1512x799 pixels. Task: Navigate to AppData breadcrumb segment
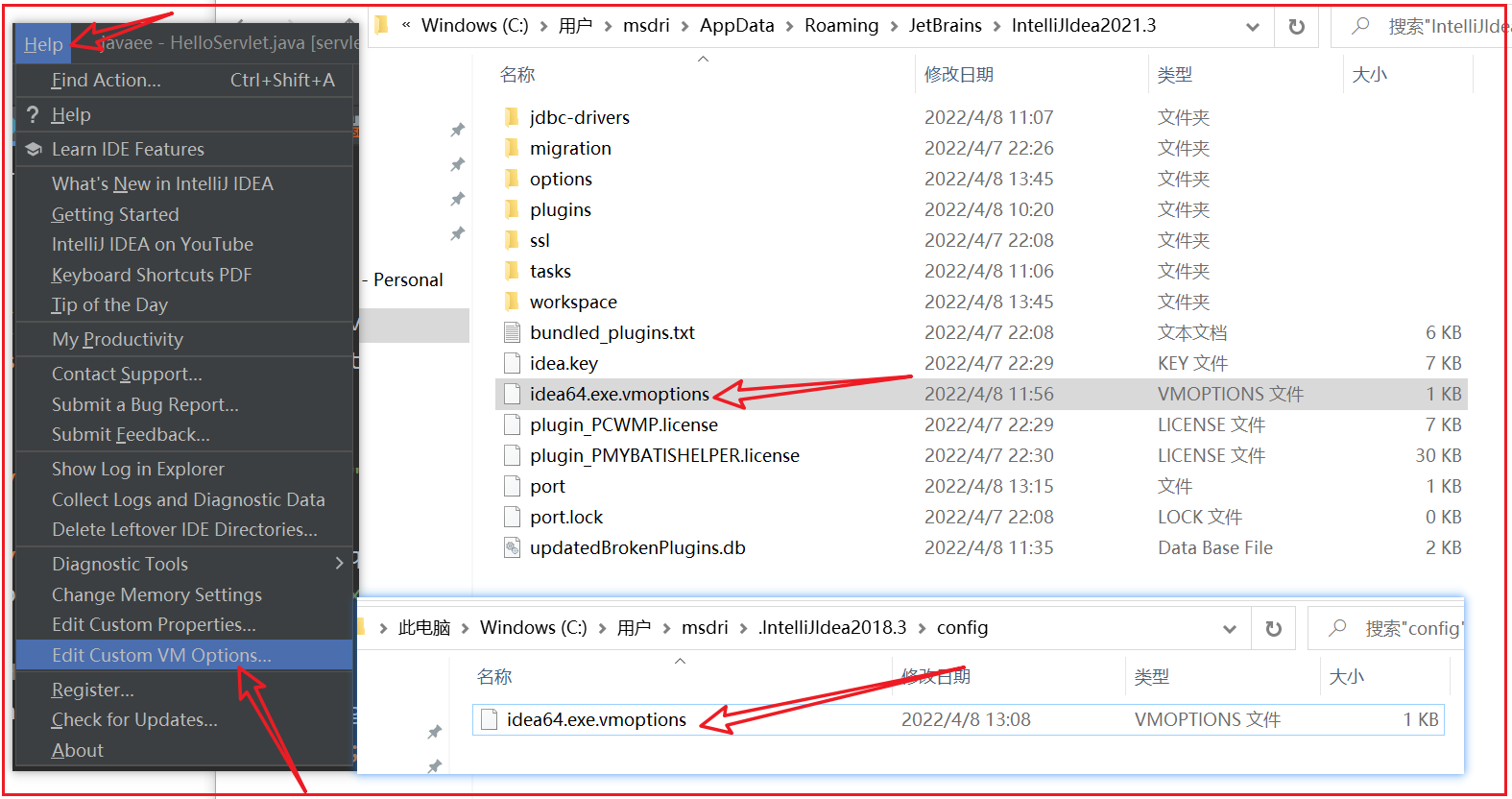tap(736, 26)
